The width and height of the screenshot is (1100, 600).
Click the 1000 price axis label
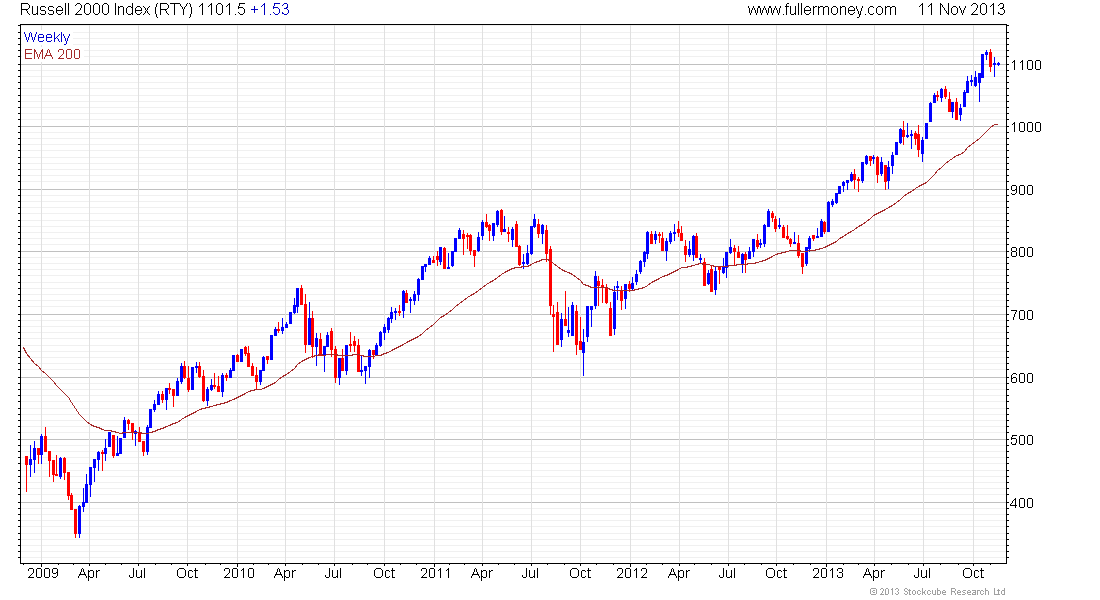(1026, 127)
